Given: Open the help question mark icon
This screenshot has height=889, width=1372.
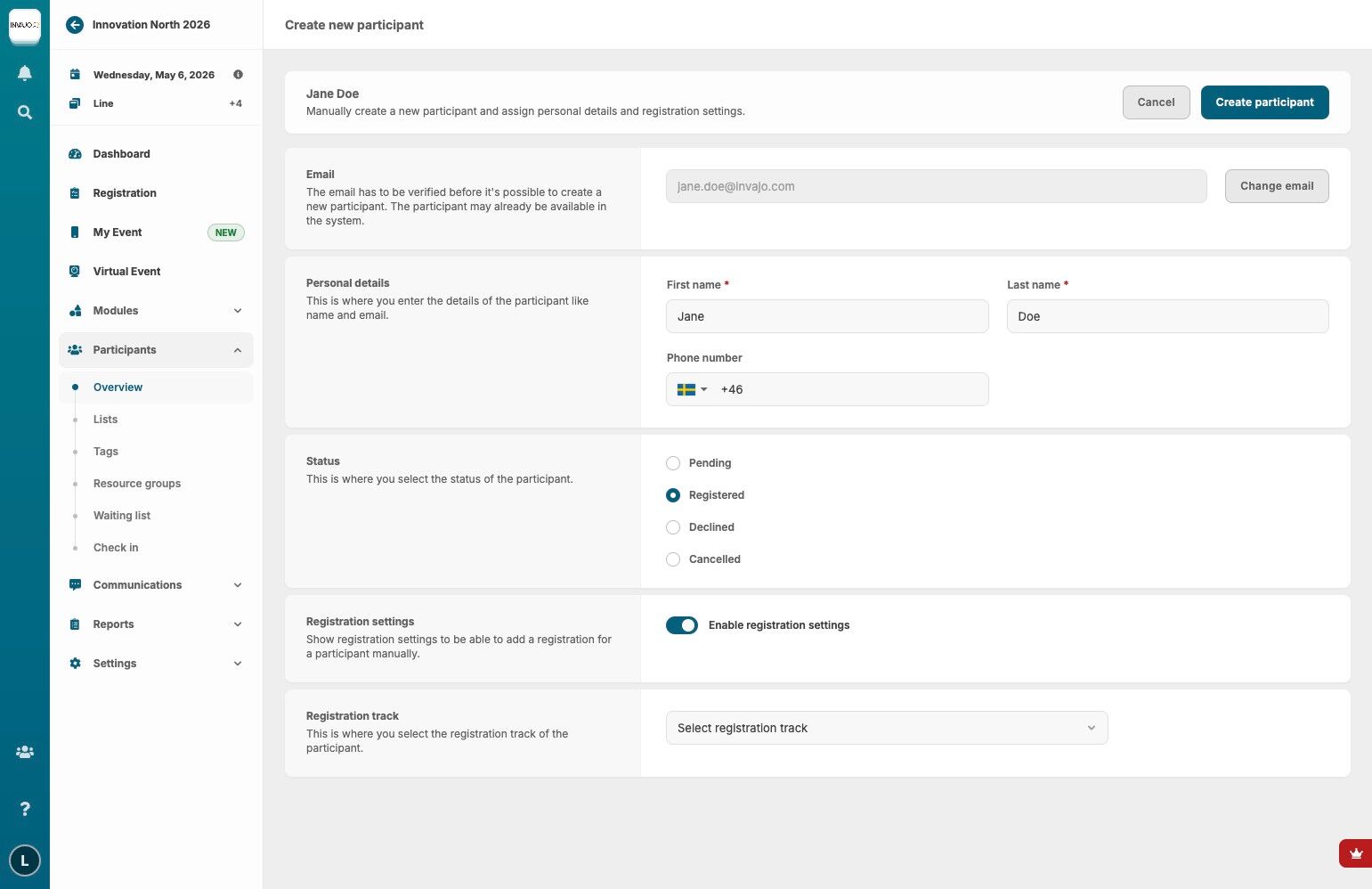Looking at the screenshot, I should (25, 809).
